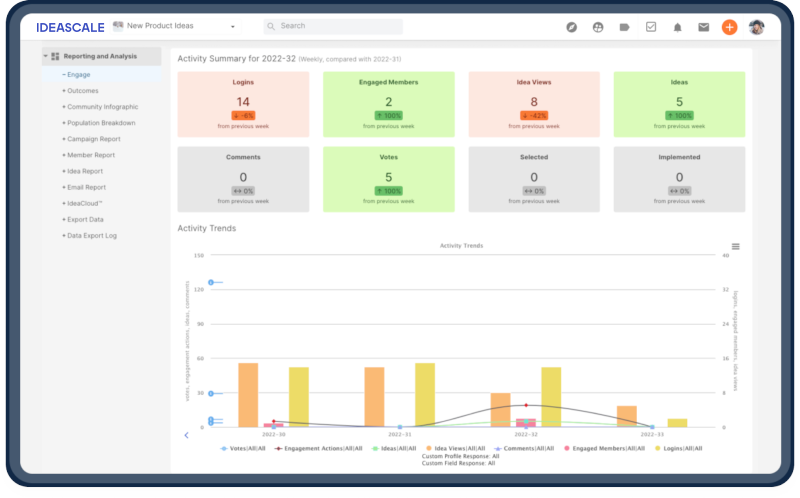Open the user profile avatar
The width and height of the screenshot is (800, 498).
[x=756, y=27]
